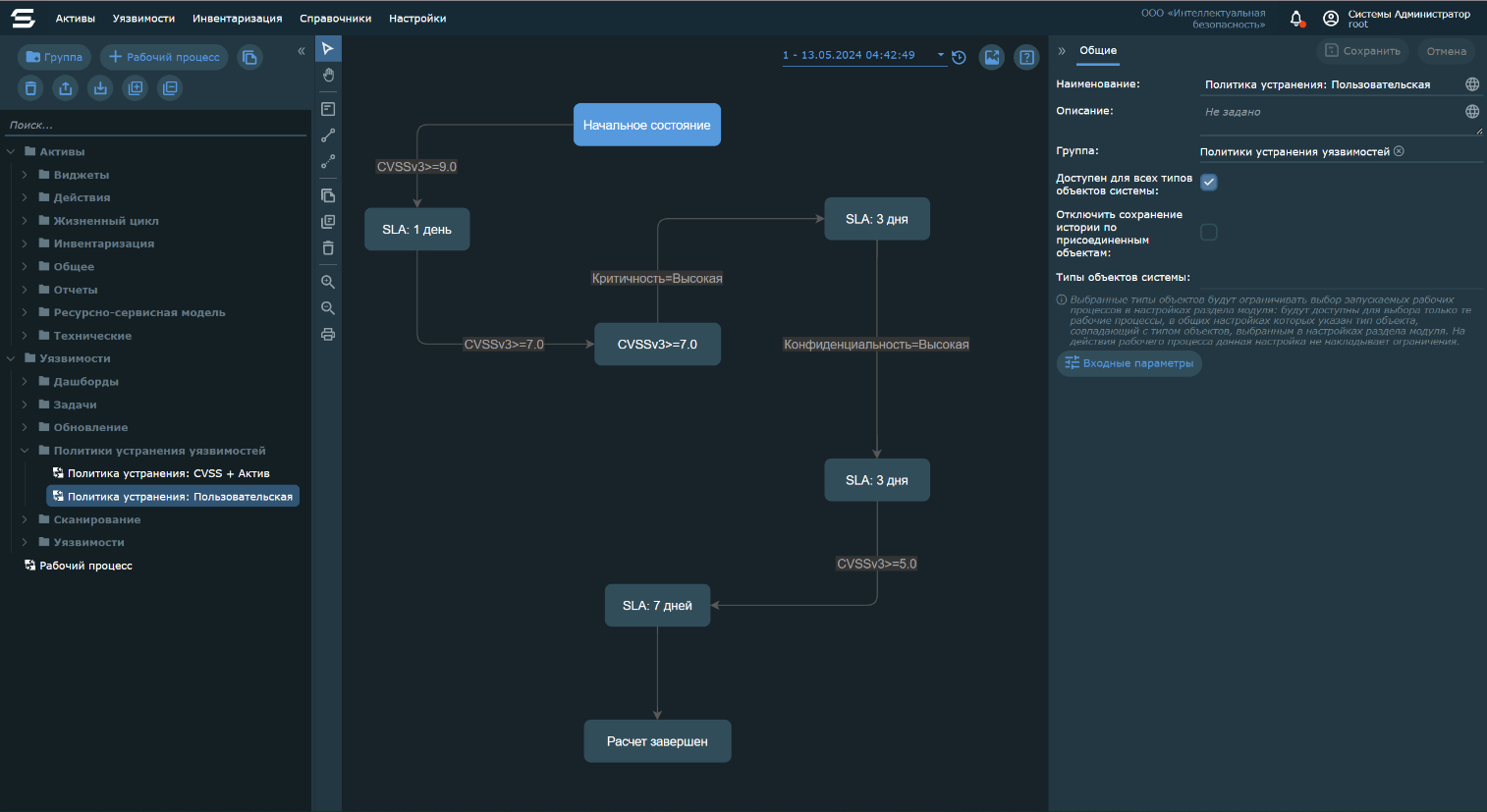This screenshot has width=1487, height=812.
Task: Open the Справочники menu
Action: click(x=336, y=19)
